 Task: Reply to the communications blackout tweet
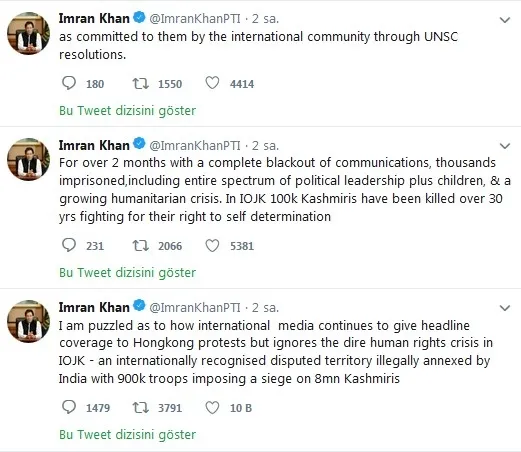pos(69,245)
